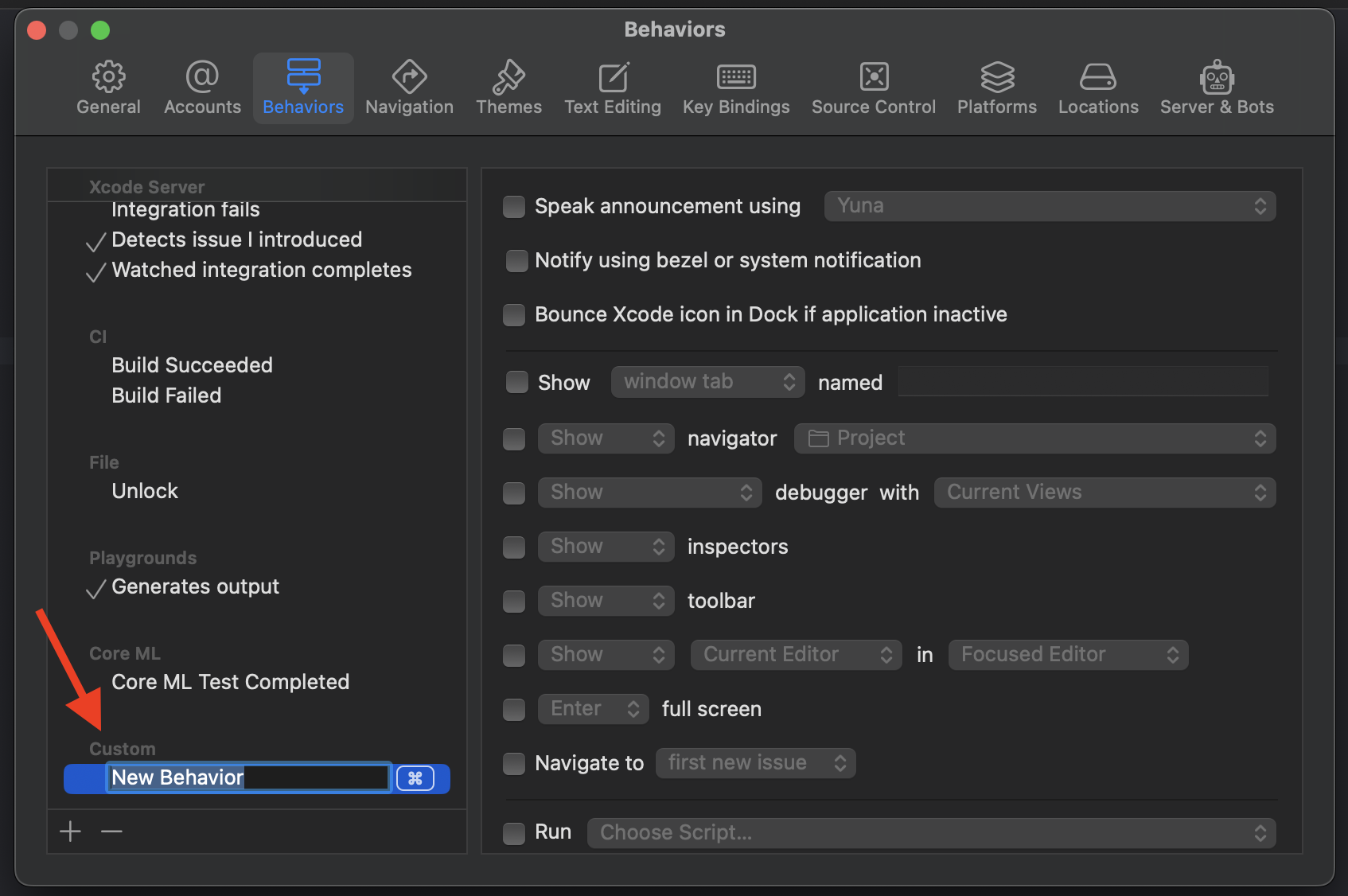Open the Show dropdown beside debugger
The image size is (1348, 896).
[649, 493]
